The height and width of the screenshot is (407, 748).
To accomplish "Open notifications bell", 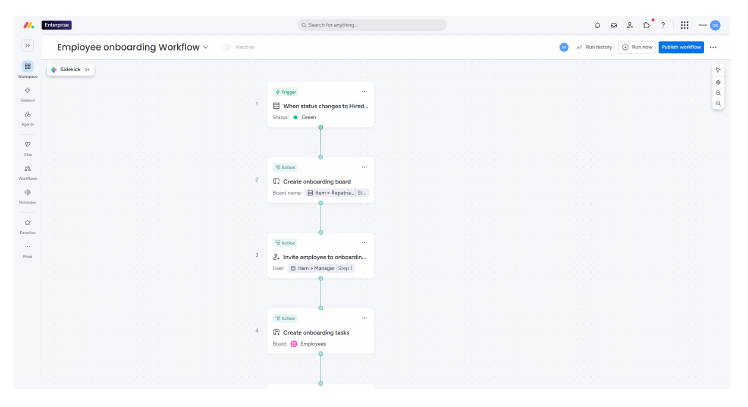I will click(x=597, y=25).
